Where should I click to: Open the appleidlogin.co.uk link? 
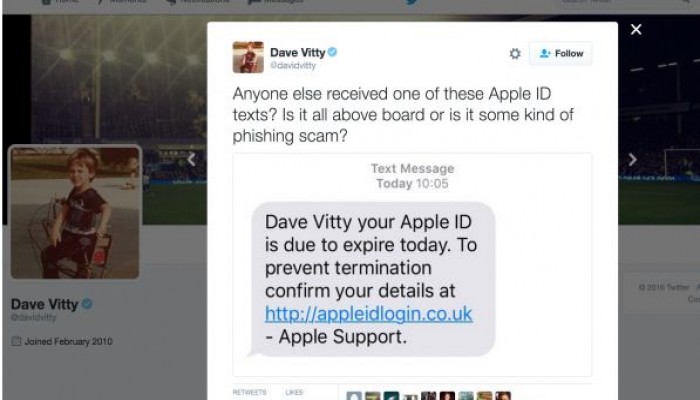368,314
